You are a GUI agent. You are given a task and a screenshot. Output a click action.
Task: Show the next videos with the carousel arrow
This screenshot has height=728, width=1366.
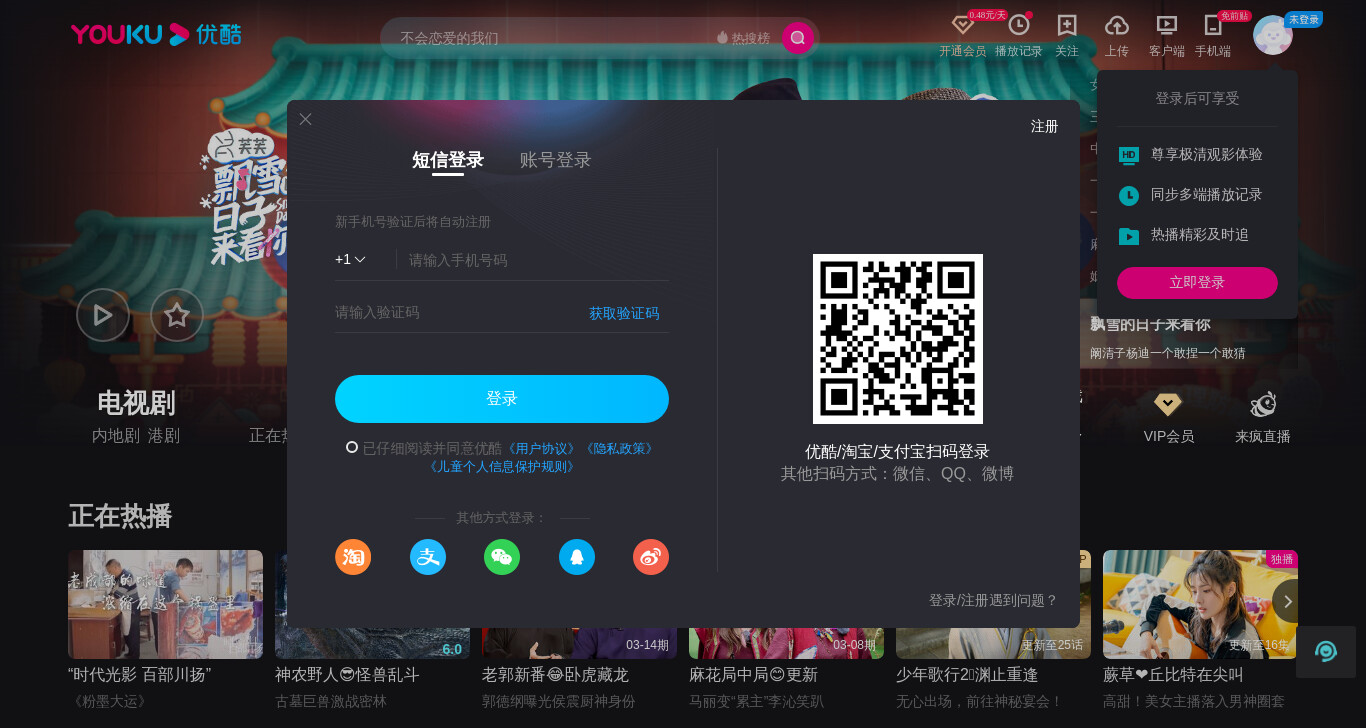1287,601
